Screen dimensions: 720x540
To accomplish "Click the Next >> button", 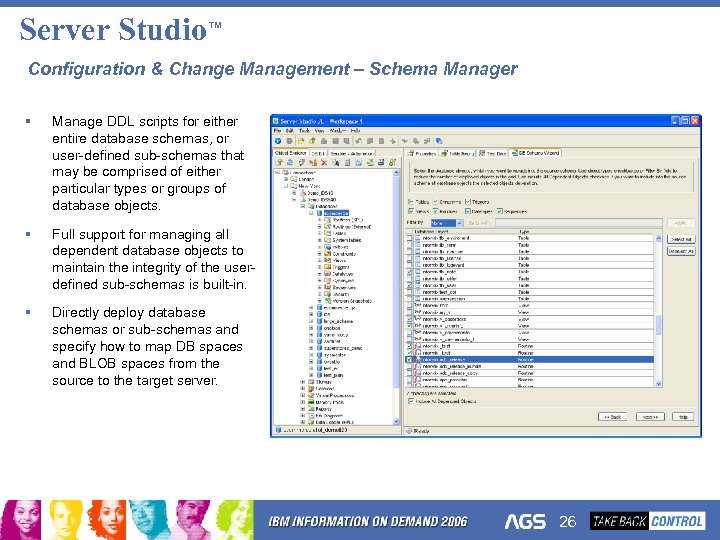I will coord(650,417).
